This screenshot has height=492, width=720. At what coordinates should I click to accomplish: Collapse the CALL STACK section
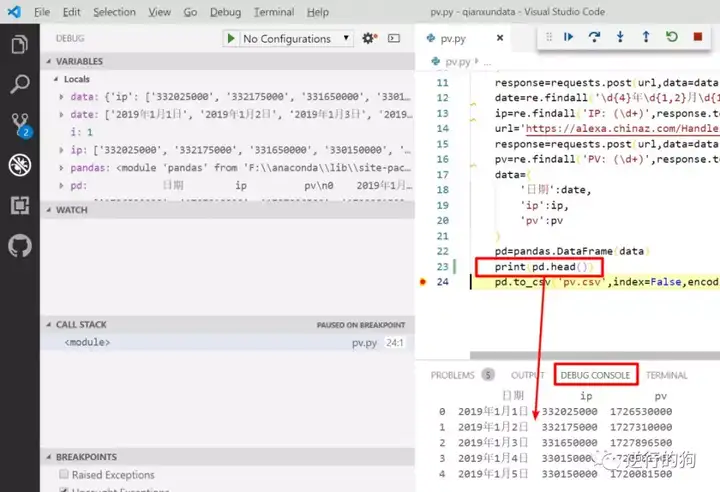(49, 324)
